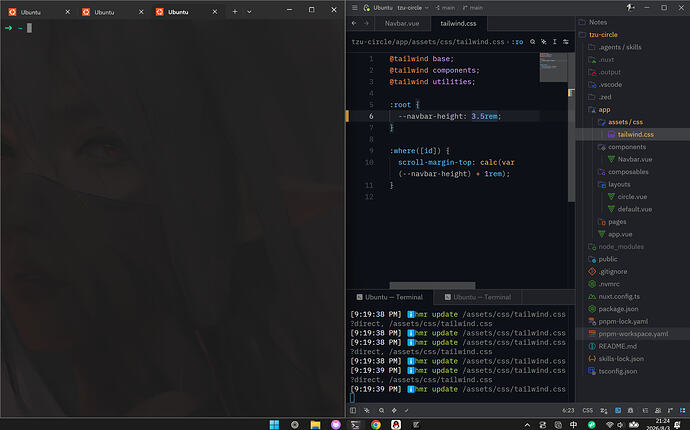
Task: Launch Google Chrome from the taskbar
Action: point(376,424)
